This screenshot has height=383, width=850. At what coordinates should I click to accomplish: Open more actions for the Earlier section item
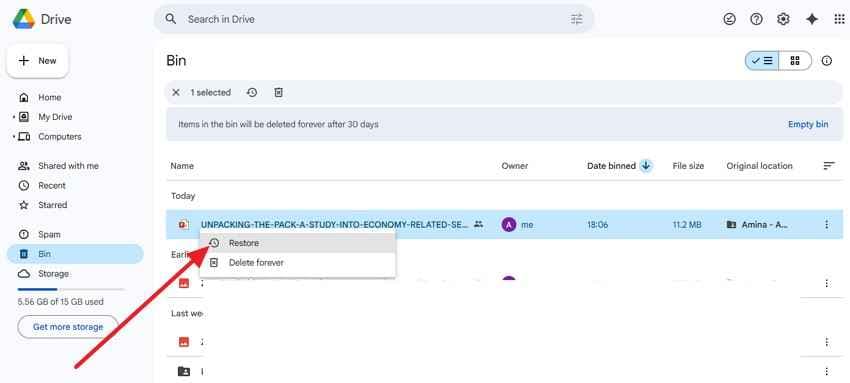coord(827,283)
